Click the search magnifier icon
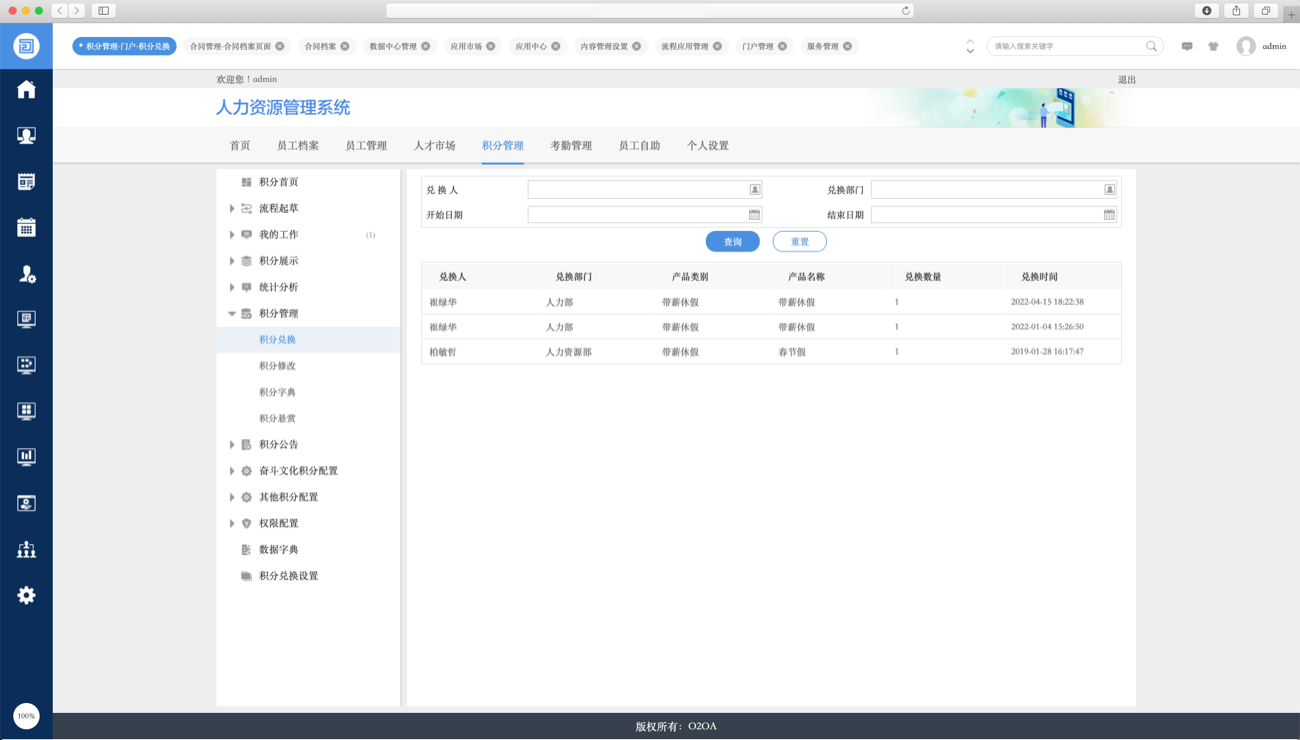 point(1151,46)
